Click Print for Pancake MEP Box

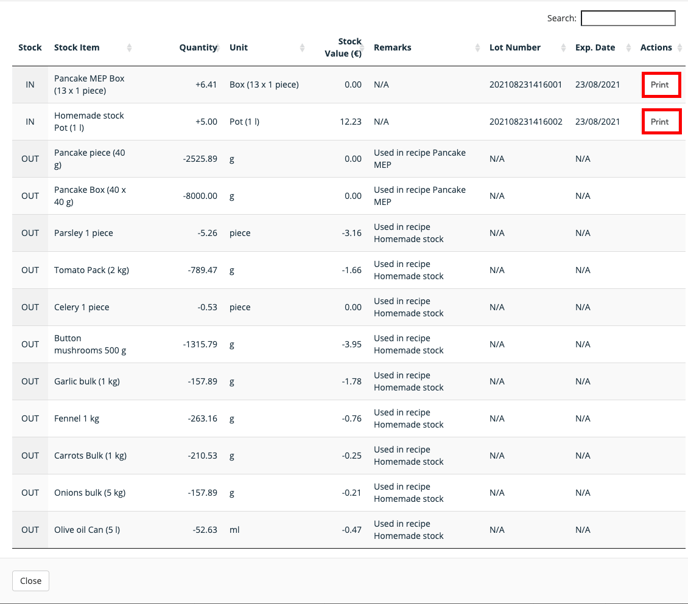661,85
